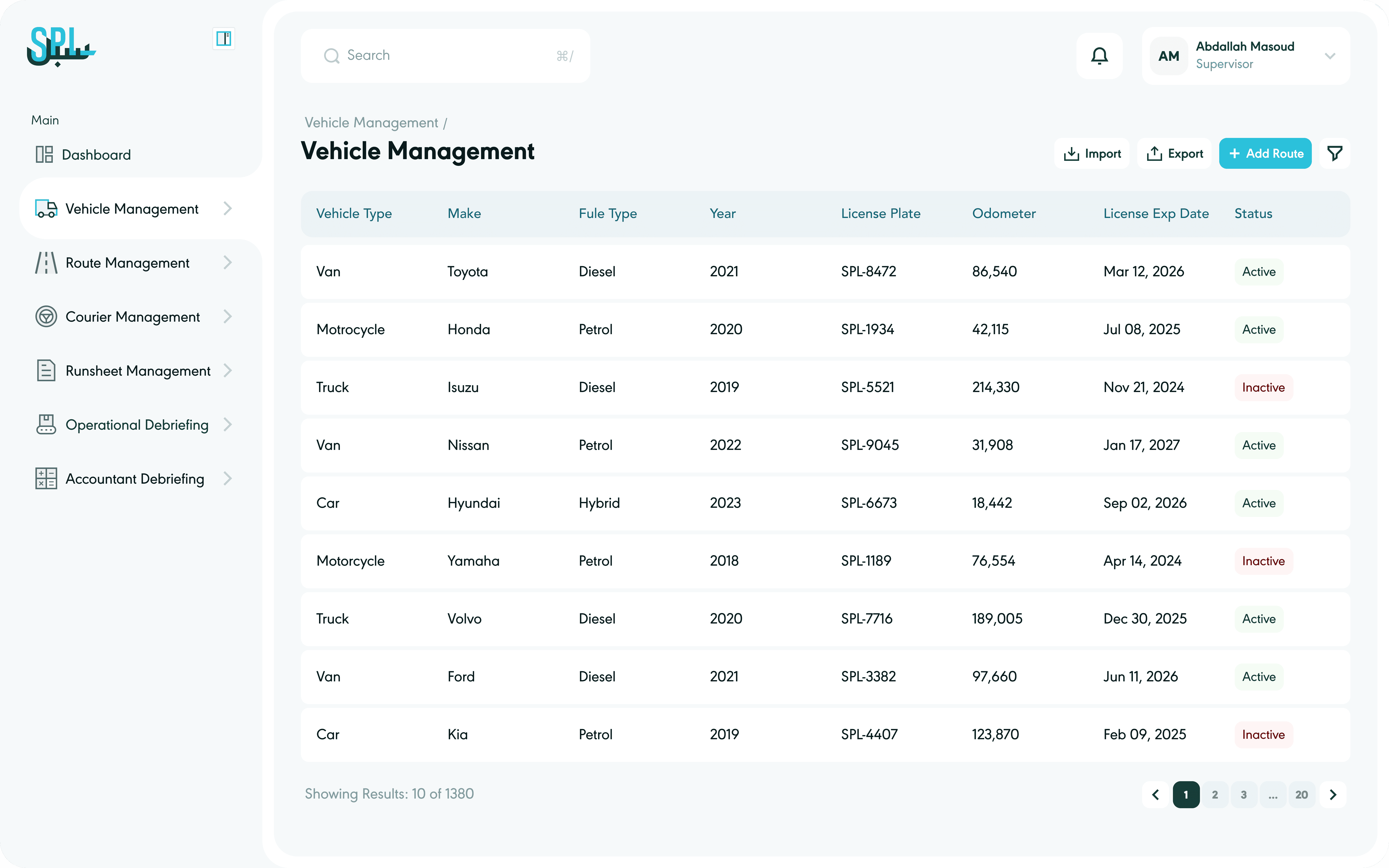Expand the Vehicle Management sidebar chevron

pos(228,208)
